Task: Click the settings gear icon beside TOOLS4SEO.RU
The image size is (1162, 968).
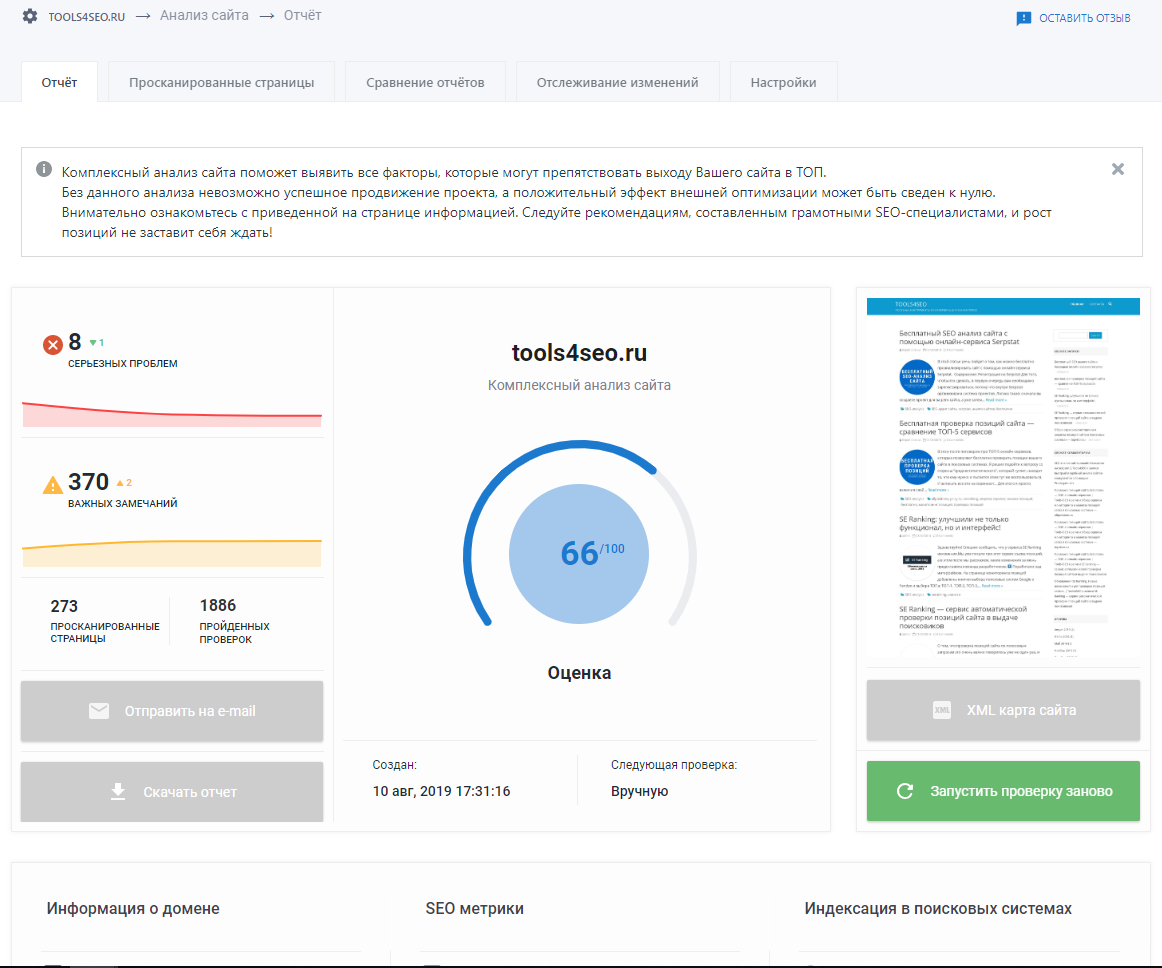Action: (30, 16)
